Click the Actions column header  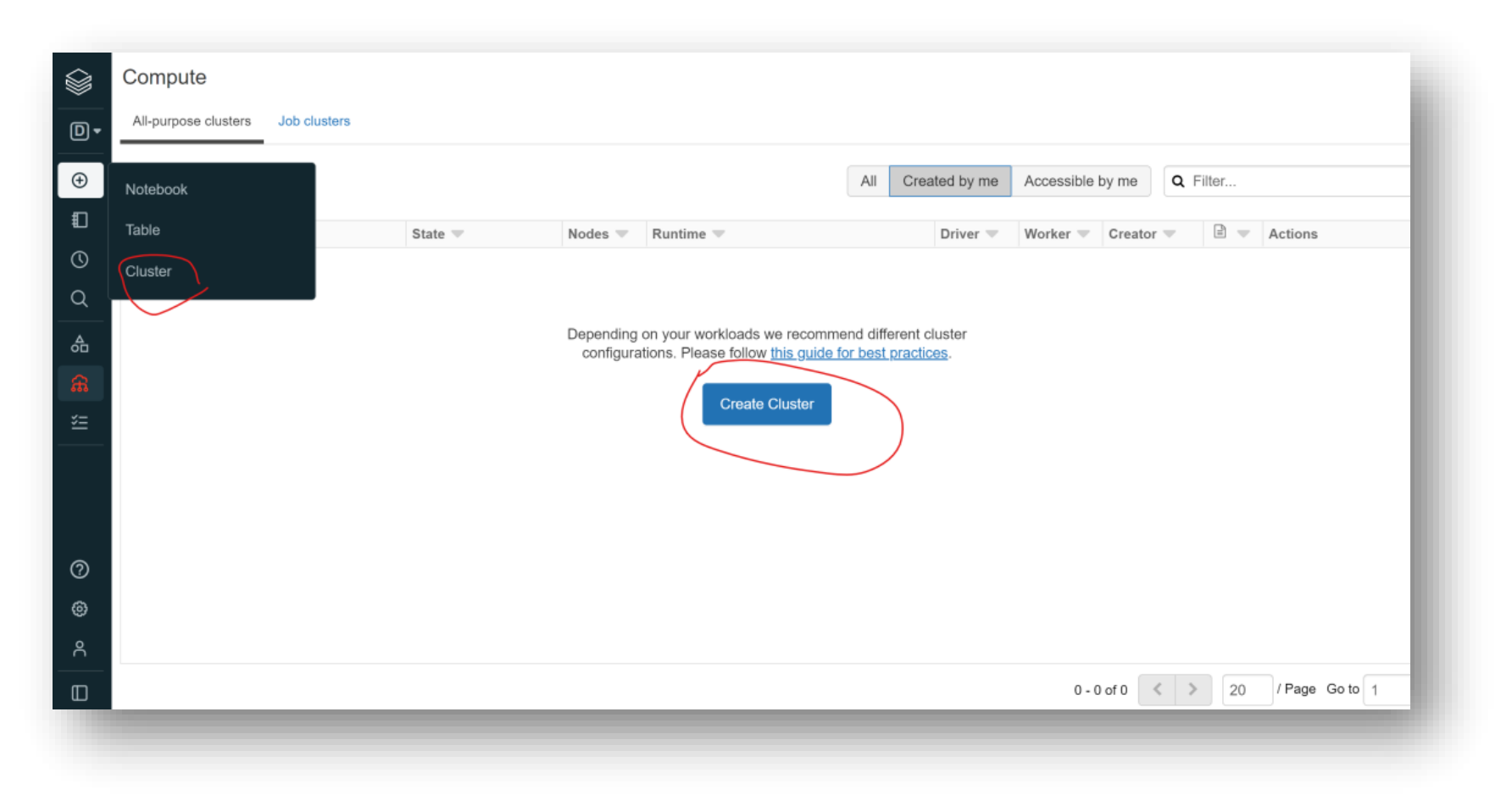[1292, 234]
